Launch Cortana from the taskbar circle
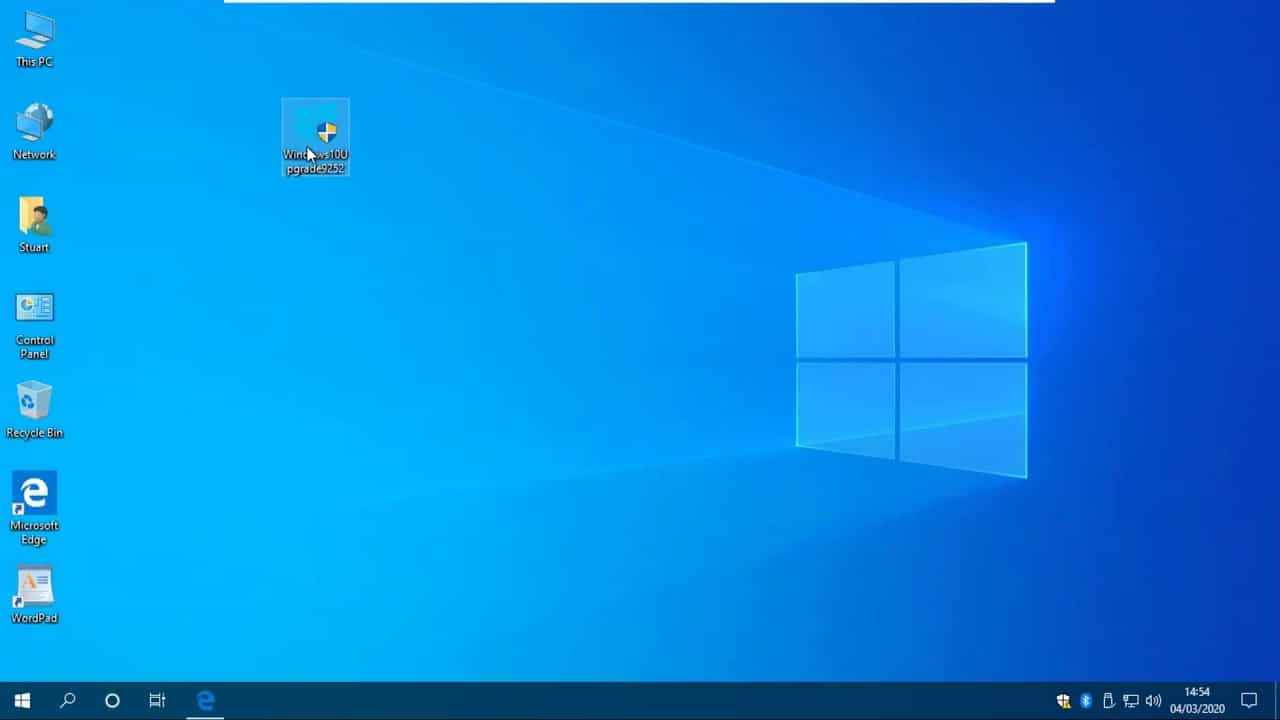Screen dimensions: 1280x720 coord(112,701)
